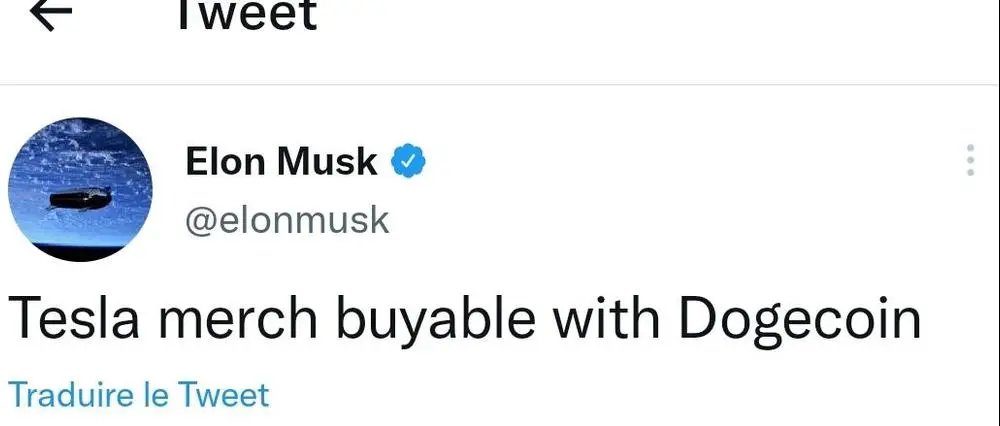Click the Tweet header title

(x=247, y=15)
